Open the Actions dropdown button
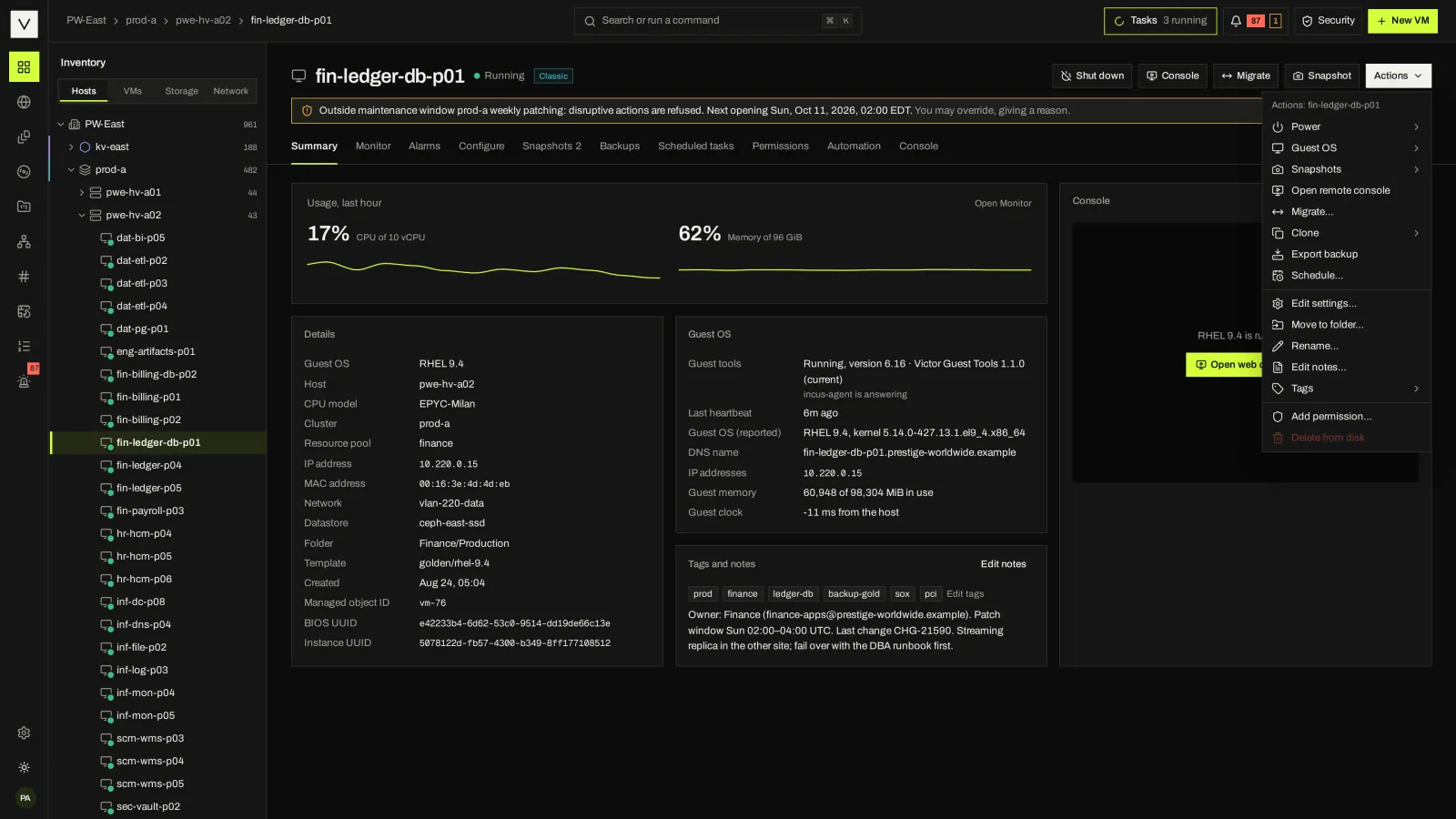This screenshot has width=1456, height=819. point(1398,76)
